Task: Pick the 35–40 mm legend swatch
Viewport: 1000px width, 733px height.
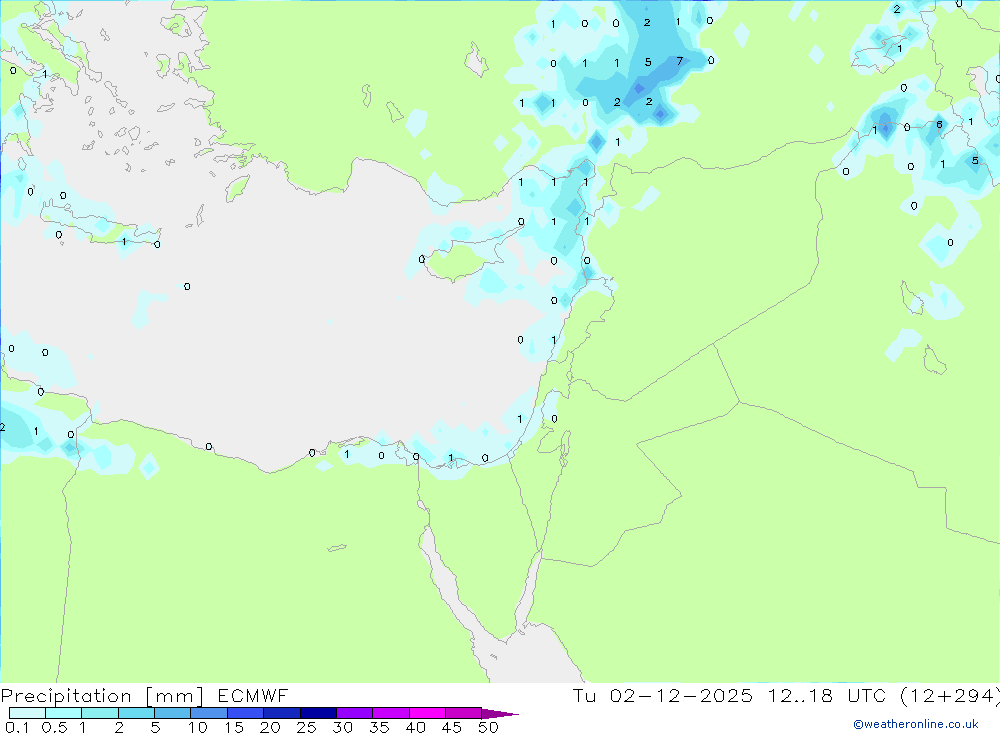Action: point(390,713)
